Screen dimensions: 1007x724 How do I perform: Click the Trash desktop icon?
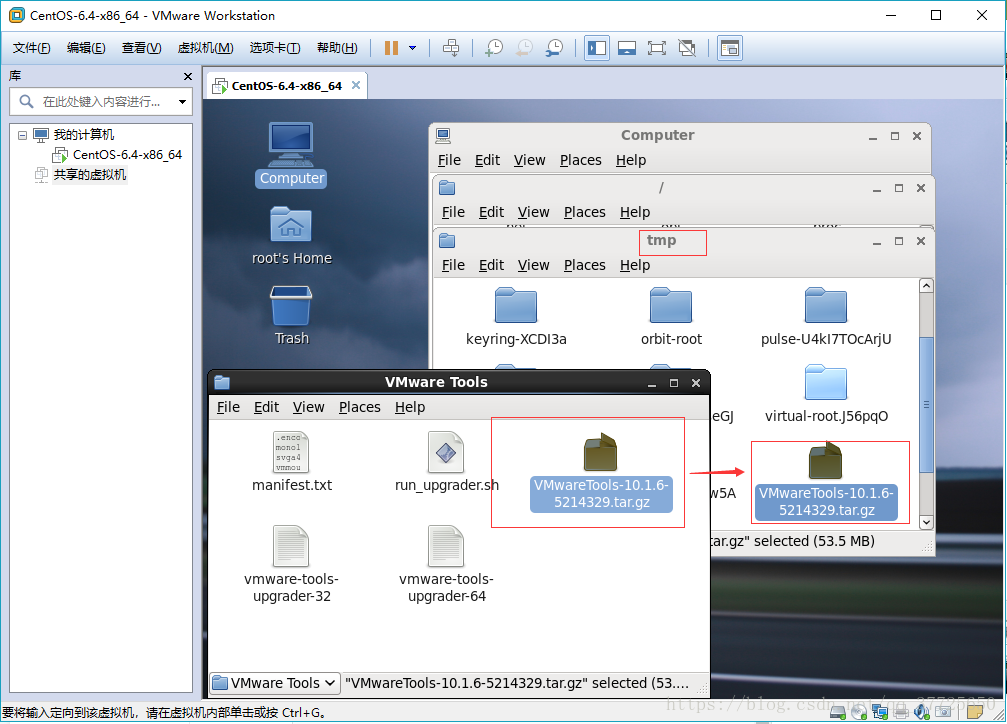pos(291,315)
